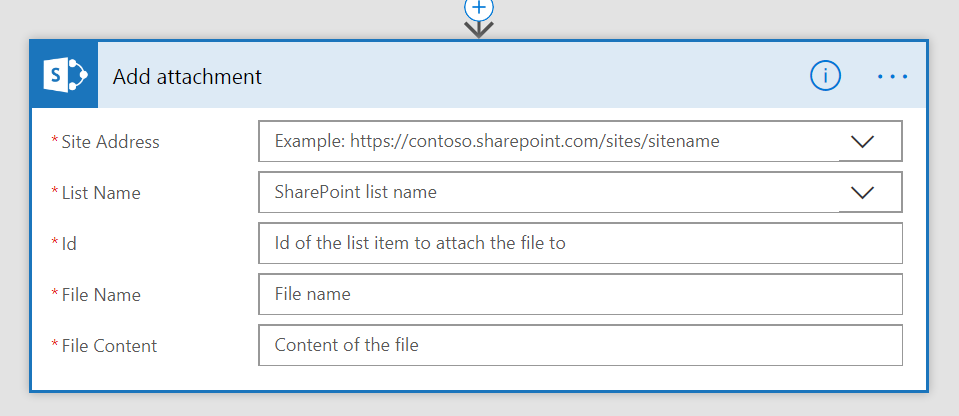This screenshot has height=416, width=959.
Task: Click the File Content label
Action: coord(109,346)
